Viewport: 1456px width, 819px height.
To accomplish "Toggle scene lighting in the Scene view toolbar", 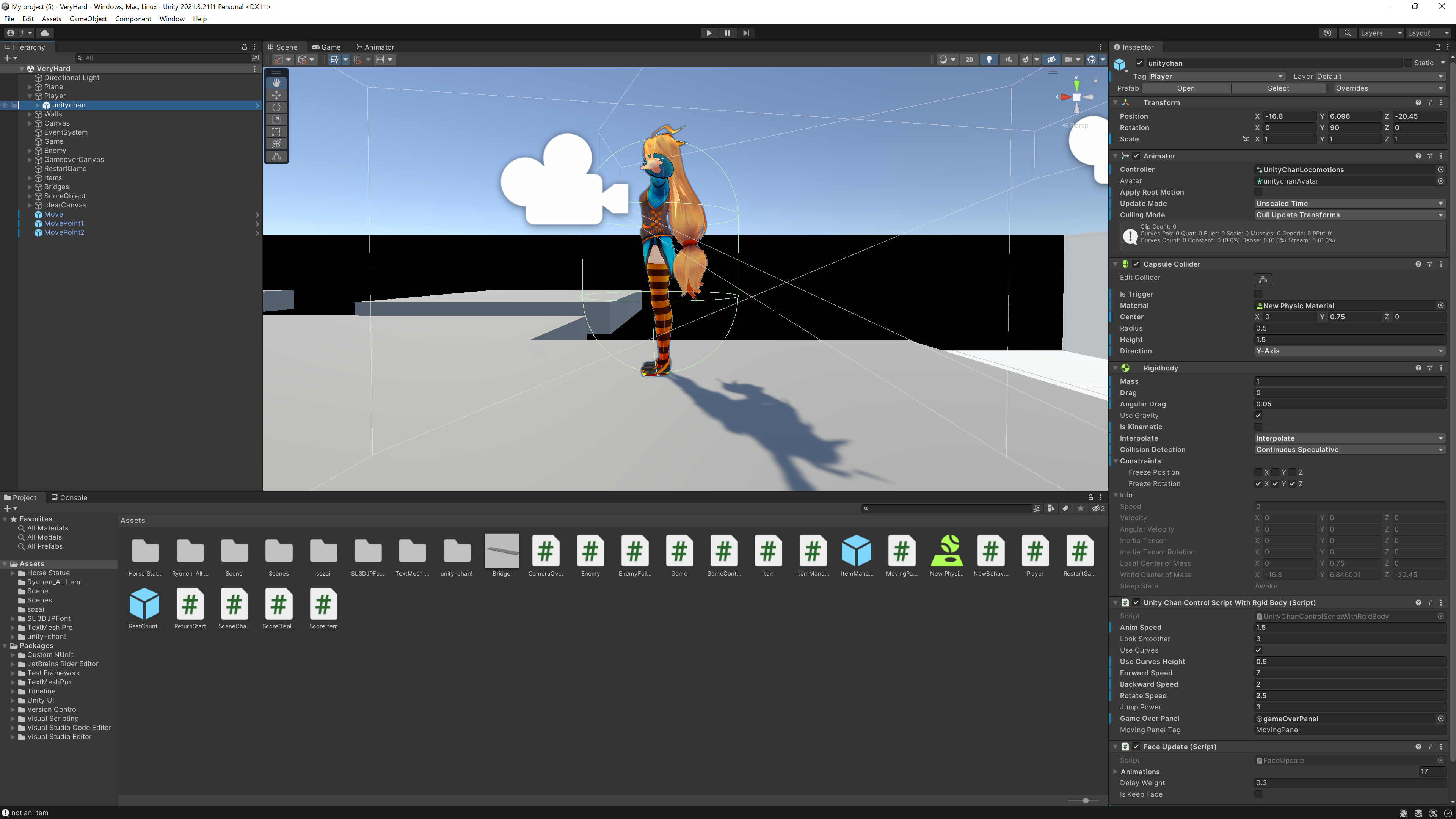I will point(988,60).
